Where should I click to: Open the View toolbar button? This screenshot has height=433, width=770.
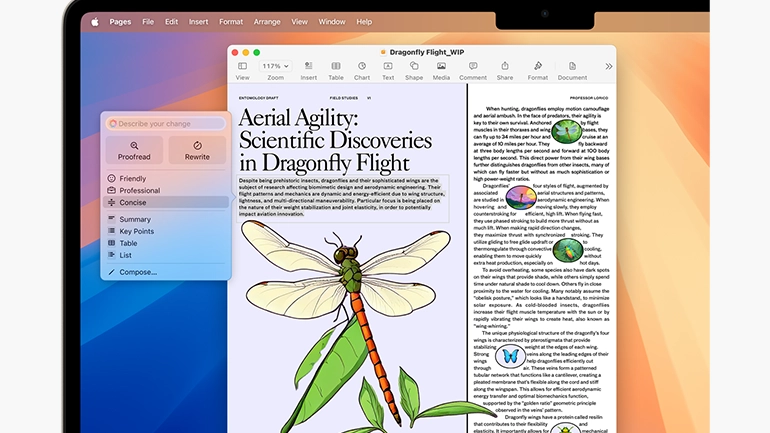[x=243, y=71]
